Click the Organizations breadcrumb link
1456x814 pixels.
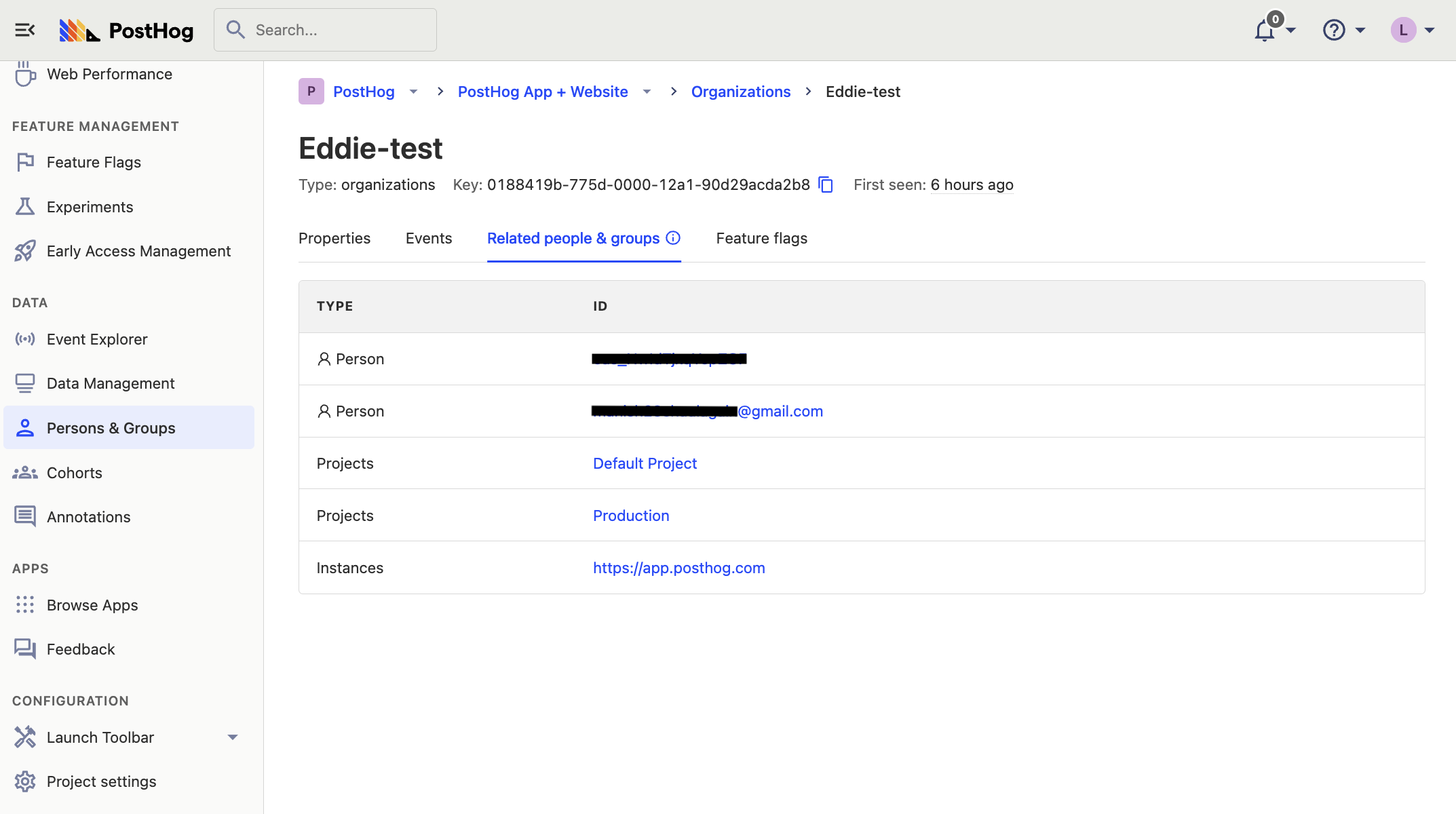(x=740, y=92)
